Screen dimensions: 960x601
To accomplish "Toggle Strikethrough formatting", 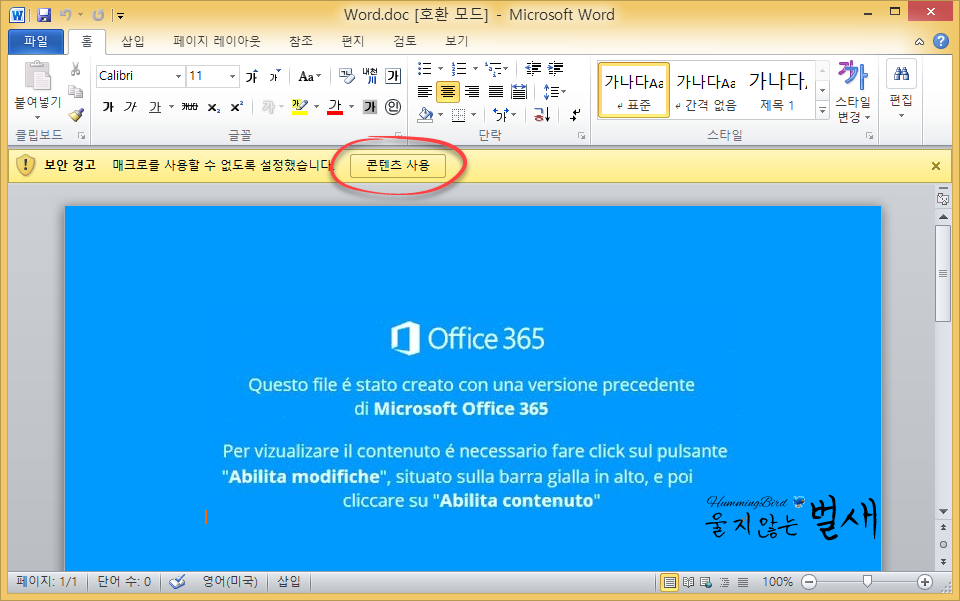I will click(190, 107).
